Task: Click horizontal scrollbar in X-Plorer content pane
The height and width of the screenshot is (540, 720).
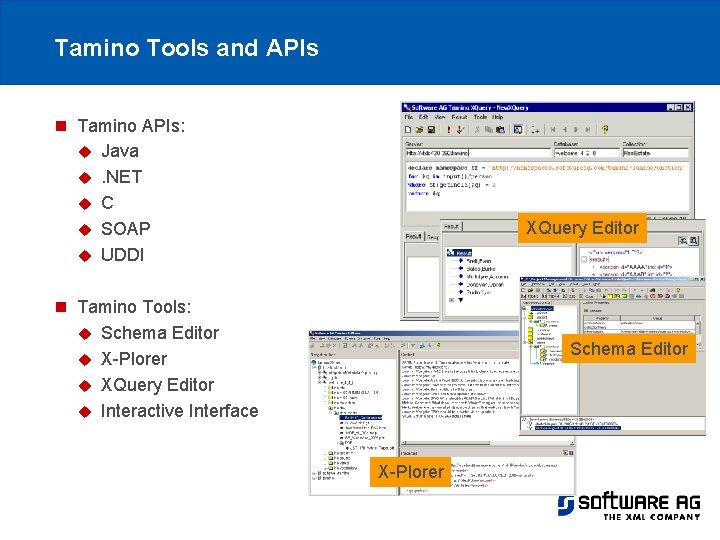Action: click(488, 443)
